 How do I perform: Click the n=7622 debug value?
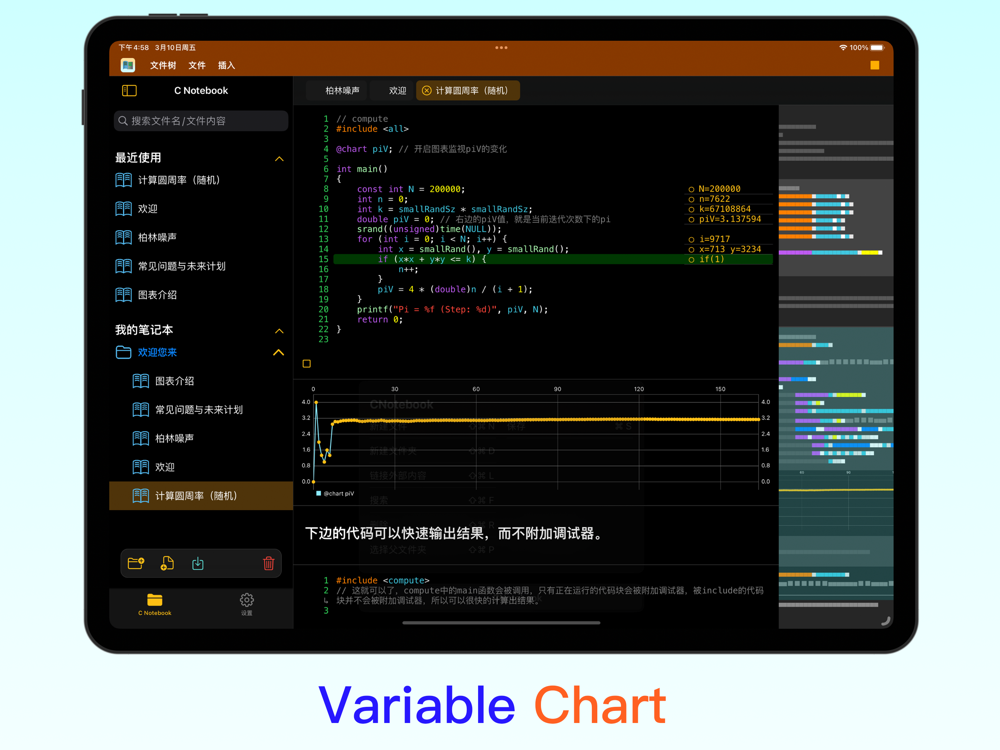714,199
